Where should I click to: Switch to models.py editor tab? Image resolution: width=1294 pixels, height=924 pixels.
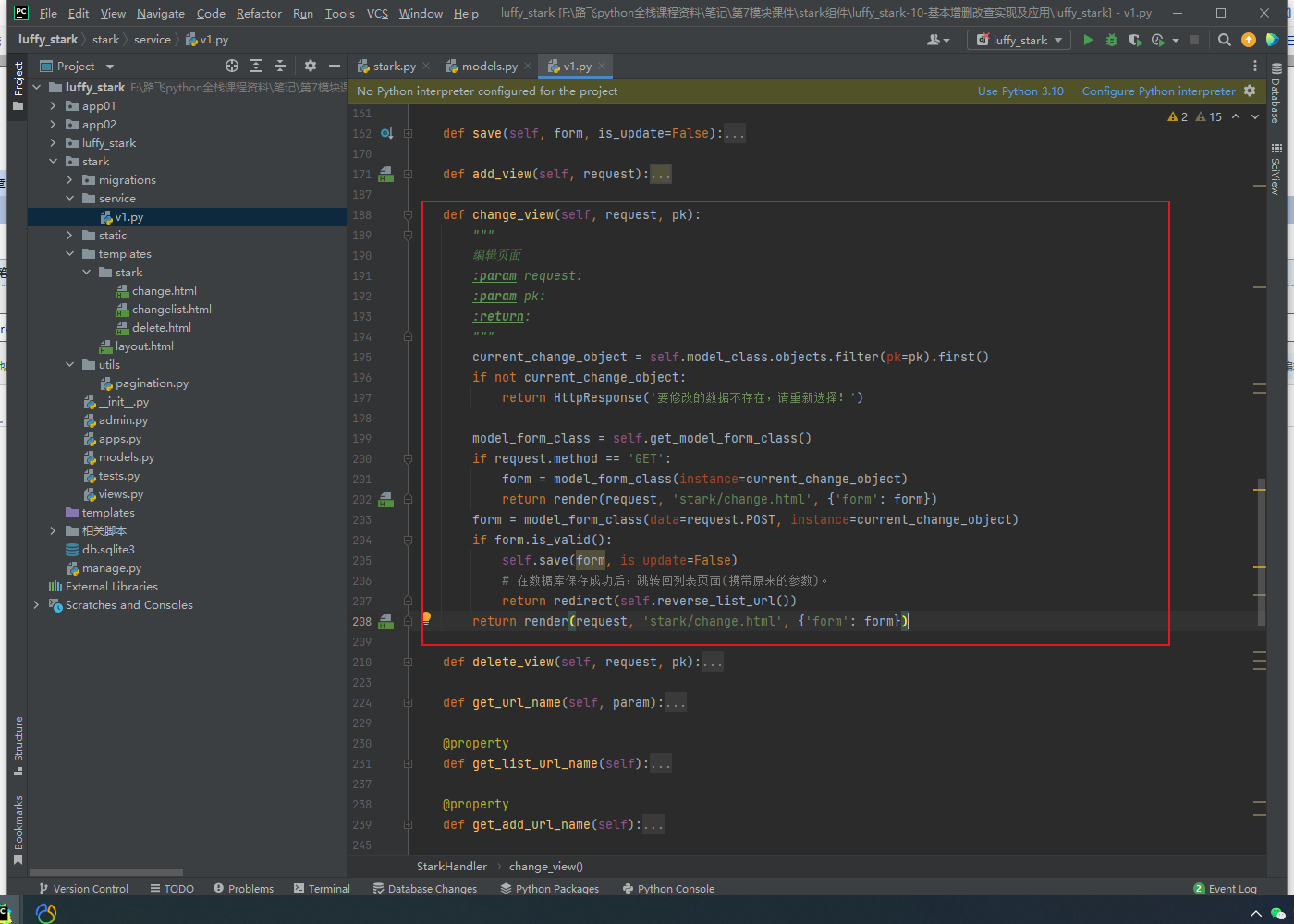pos(488,66)
